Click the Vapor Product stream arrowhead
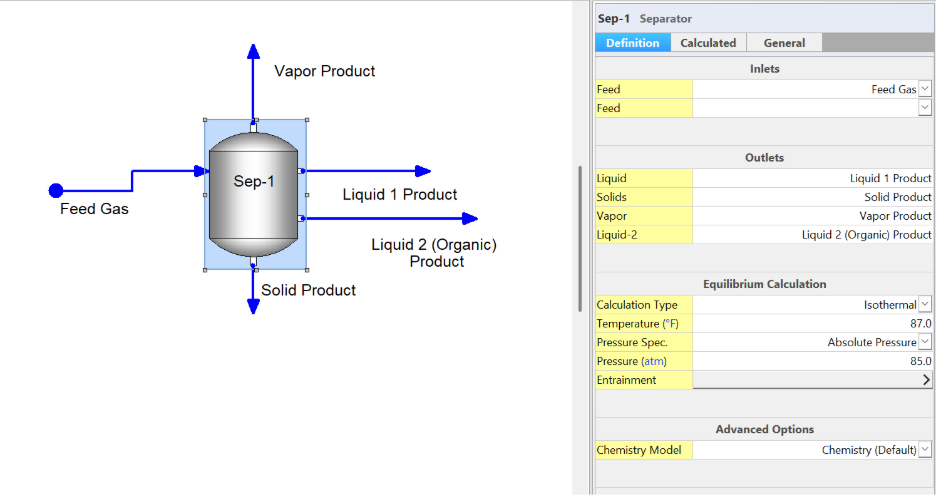The image size is (936, 495). coord(254,51)
